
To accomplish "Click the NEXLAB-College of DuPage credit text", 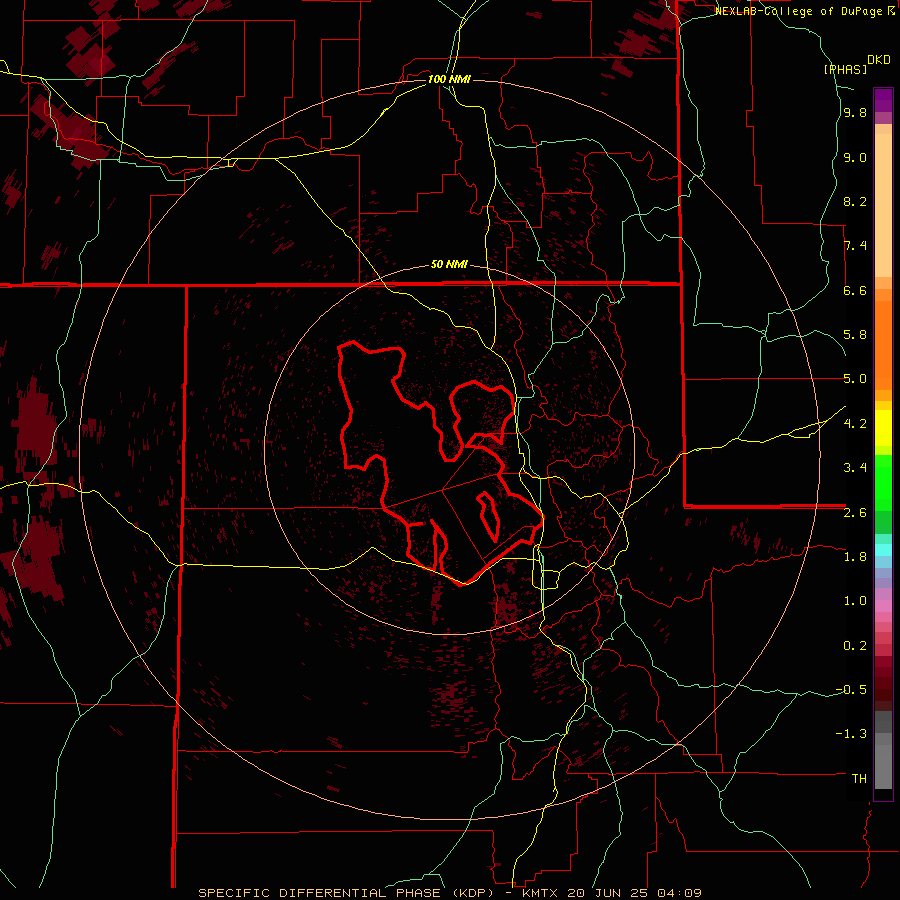I will [800, 11].
